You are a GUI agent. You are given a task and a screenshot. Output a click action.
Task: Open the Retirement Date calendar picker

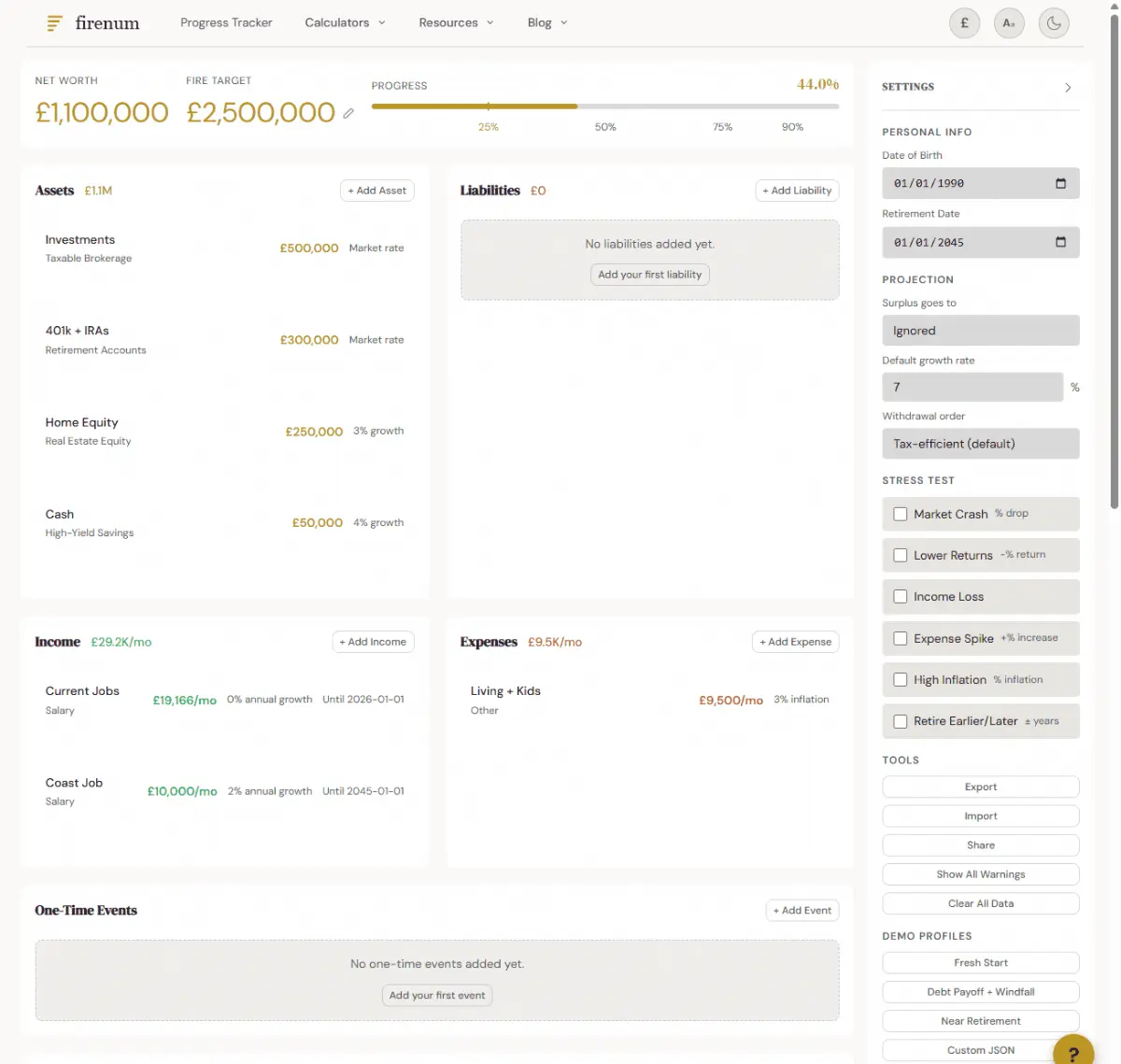(1061, 242)
